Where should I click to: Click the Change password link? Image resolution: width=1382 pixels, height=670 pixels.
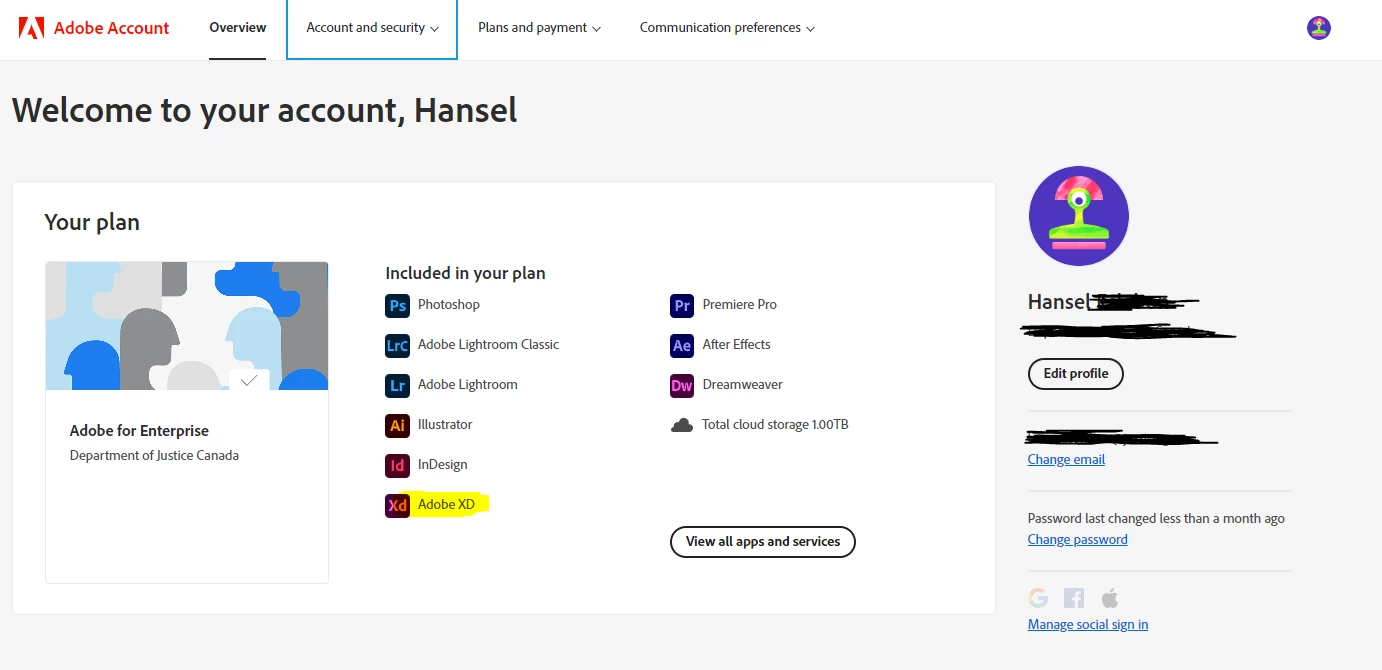[x=1077, y=540]
